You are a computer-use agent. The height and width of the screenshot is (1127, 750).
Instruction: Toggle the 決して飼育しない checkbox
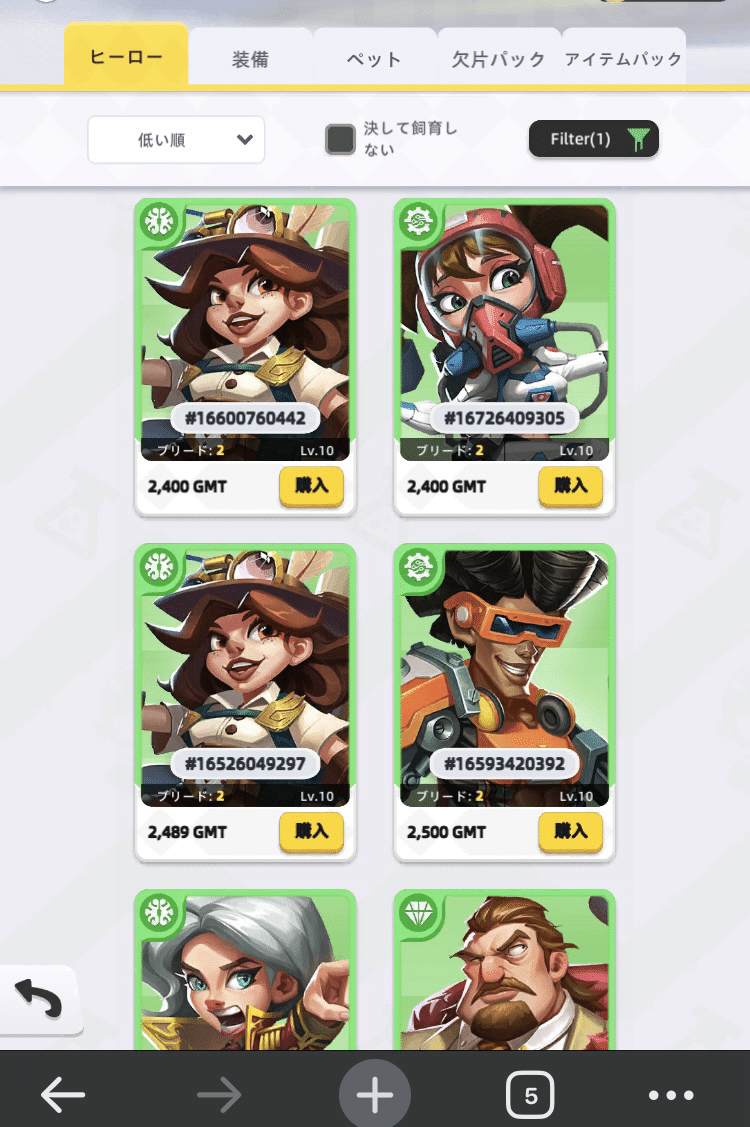pos(340,139)
